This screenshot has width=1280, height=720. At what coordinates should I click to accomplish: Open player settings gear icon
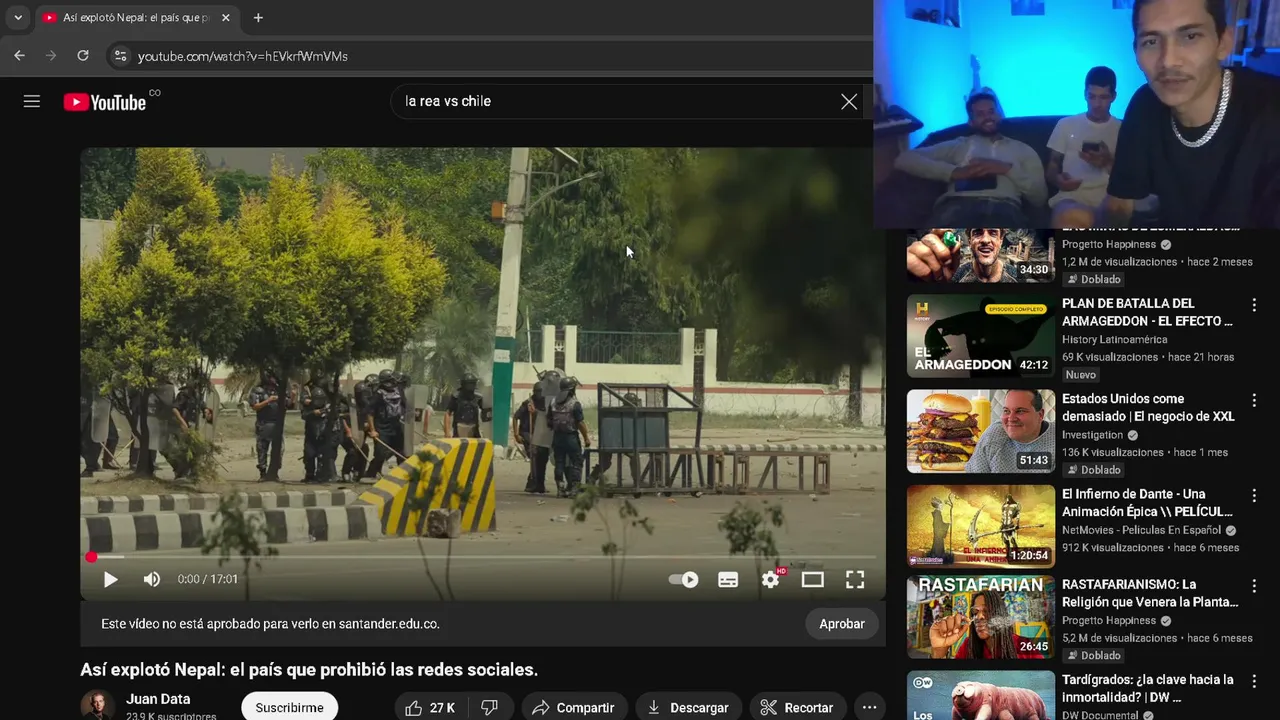point(770,579)
